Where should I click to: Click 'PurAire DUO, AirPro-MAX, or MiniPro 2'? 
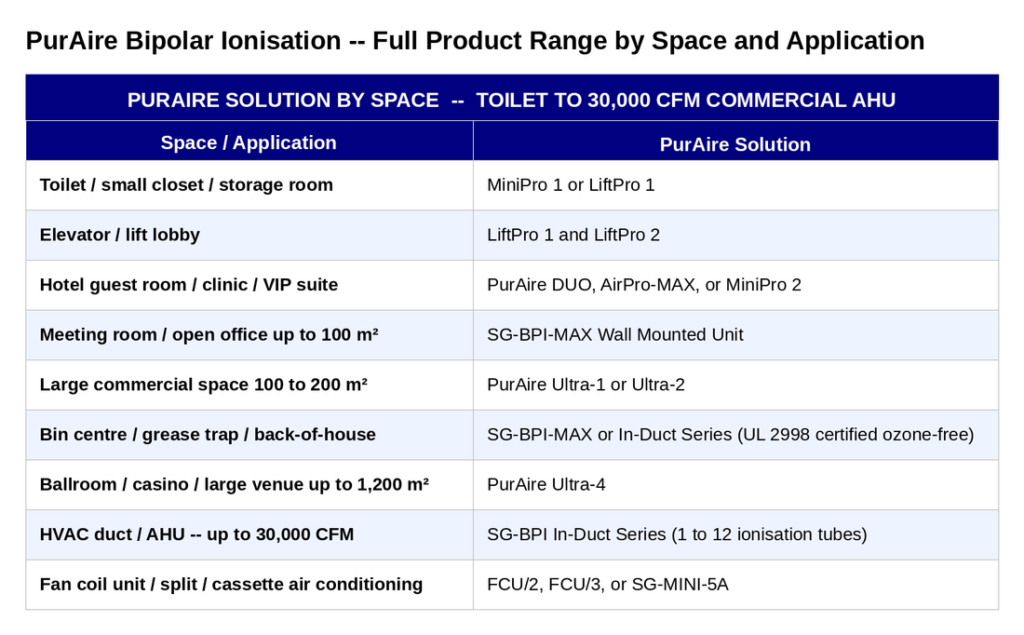tap(735, 285)
